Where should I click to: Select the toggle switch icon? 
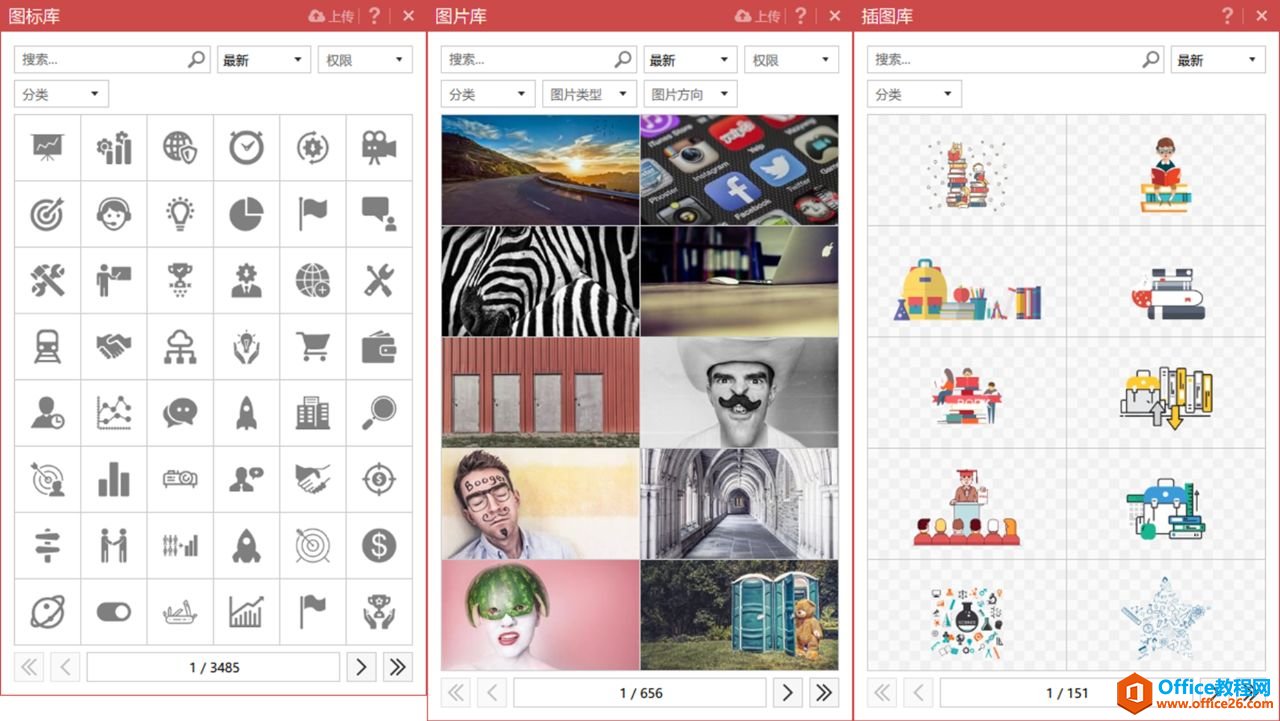[114, 612]
